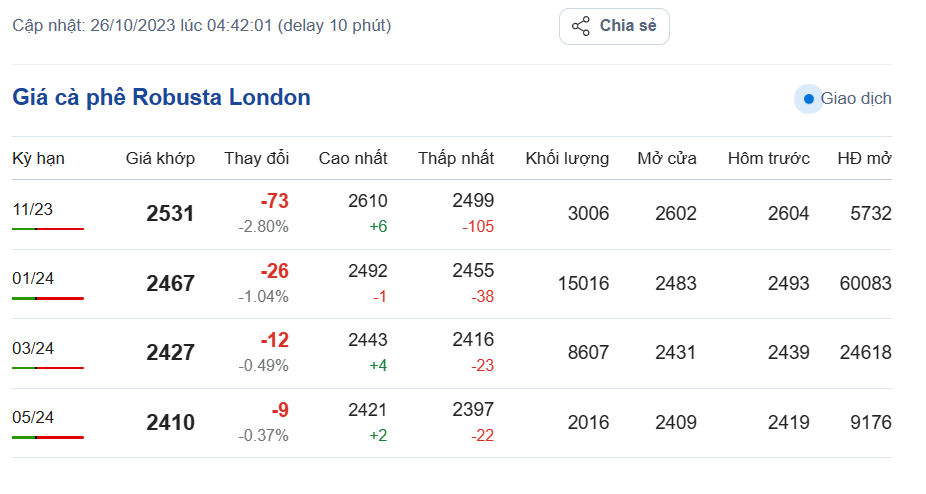926x494 pixels.
Task: Click the red-green bar under 11/23
Action: 48,229
